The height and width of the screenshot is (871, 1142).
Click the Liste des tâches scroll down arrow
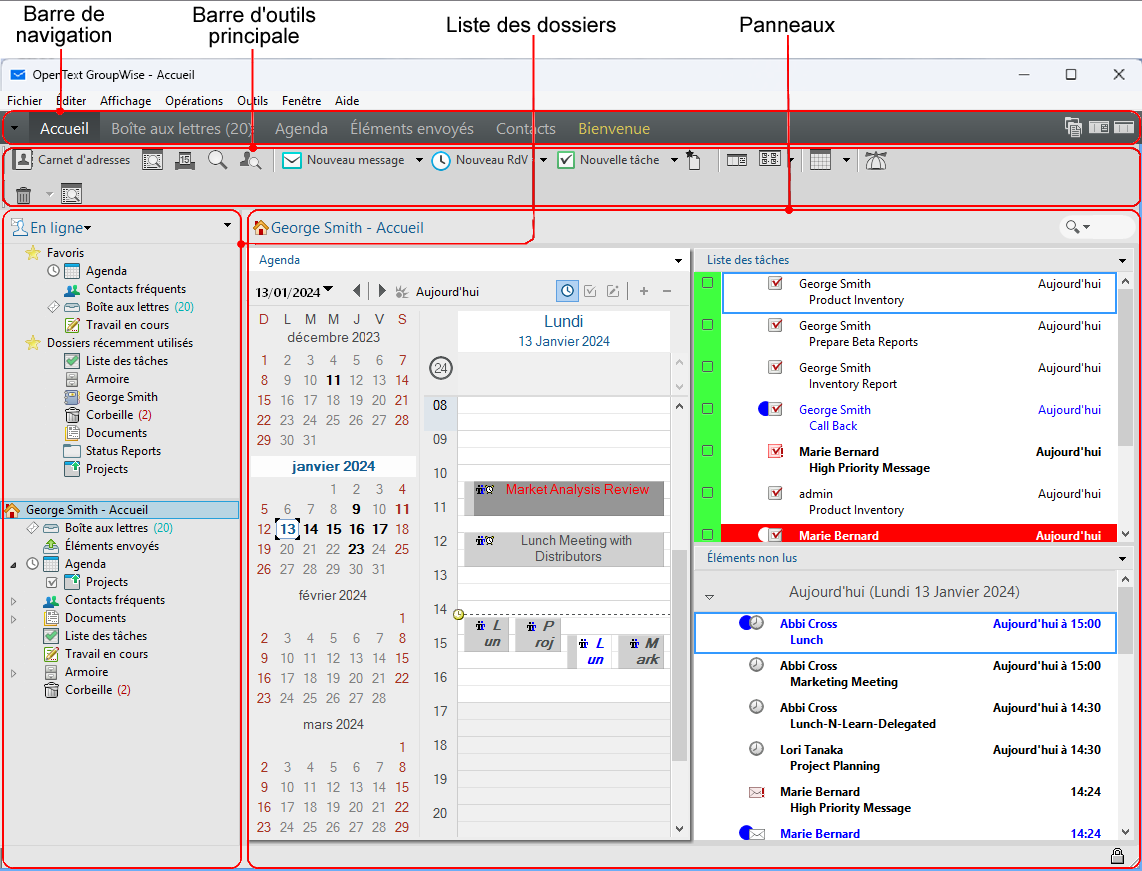click(x=1125, y=534)
